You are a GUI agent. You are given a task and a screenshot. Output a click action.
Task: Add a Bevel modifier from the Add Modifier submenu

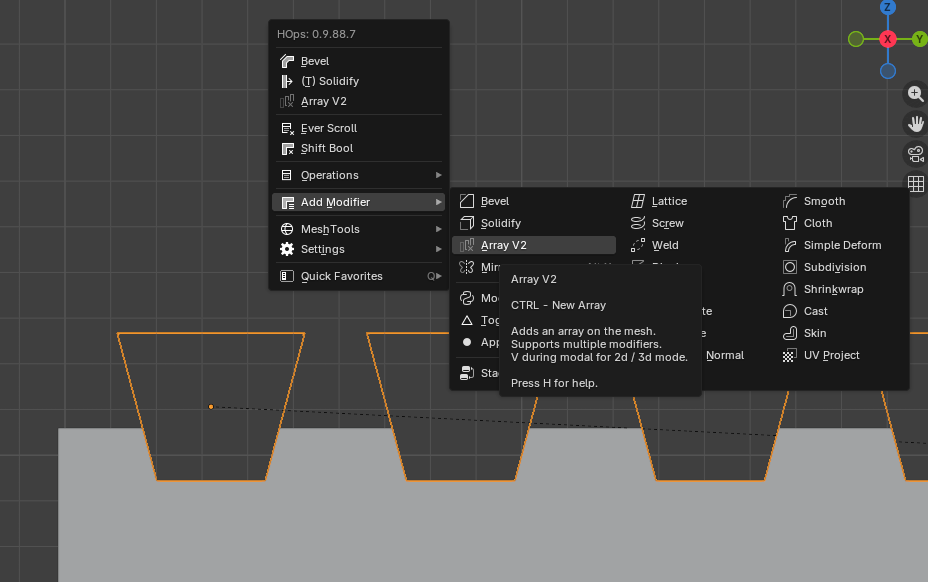click(x=534, y=201)
